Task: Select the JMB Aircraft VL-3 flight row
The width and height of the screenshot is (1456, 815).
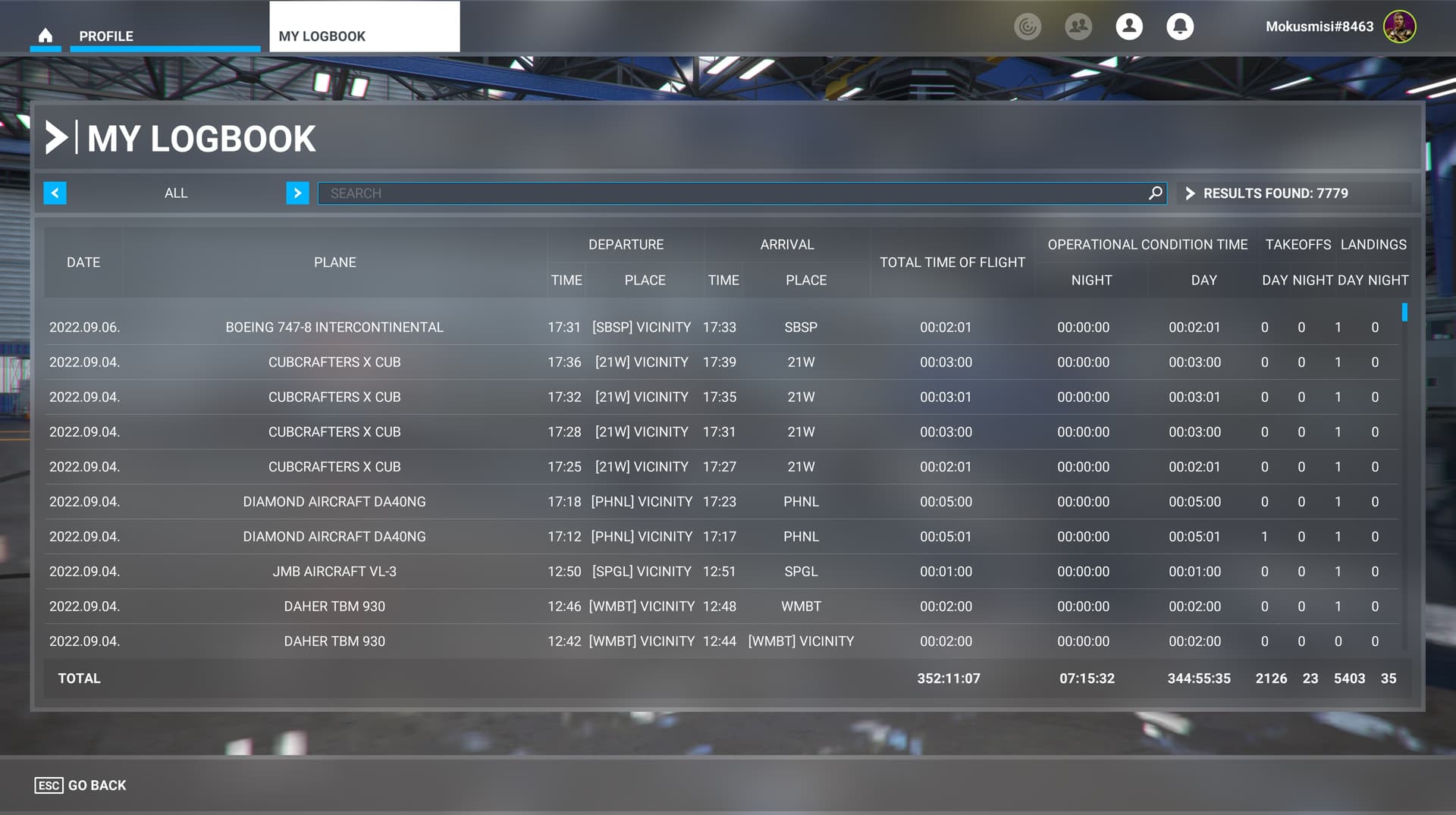Action: click(x=334, y=571)
